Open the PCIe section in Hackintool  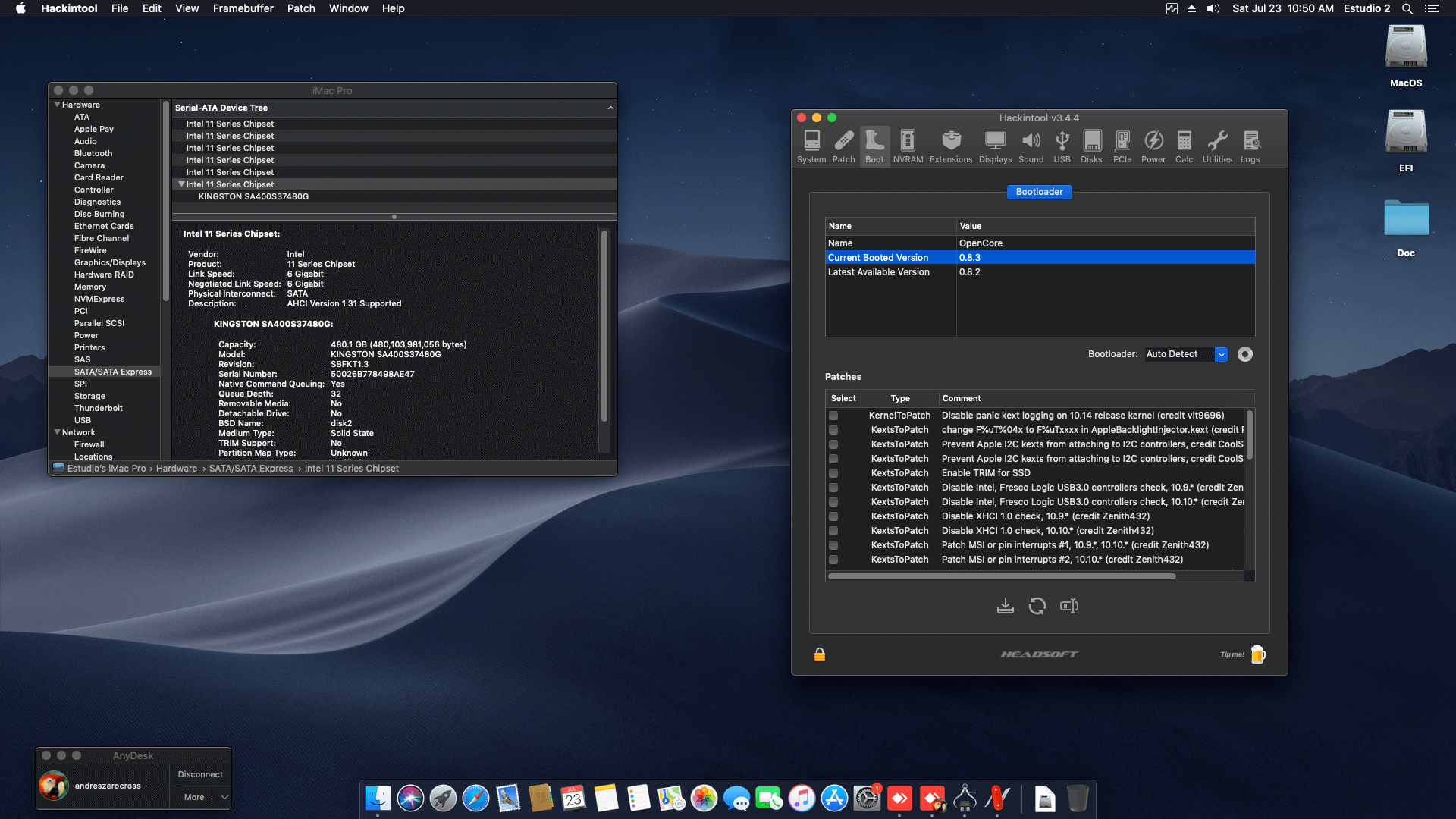pyautogui.click(x=1122, y=146)
